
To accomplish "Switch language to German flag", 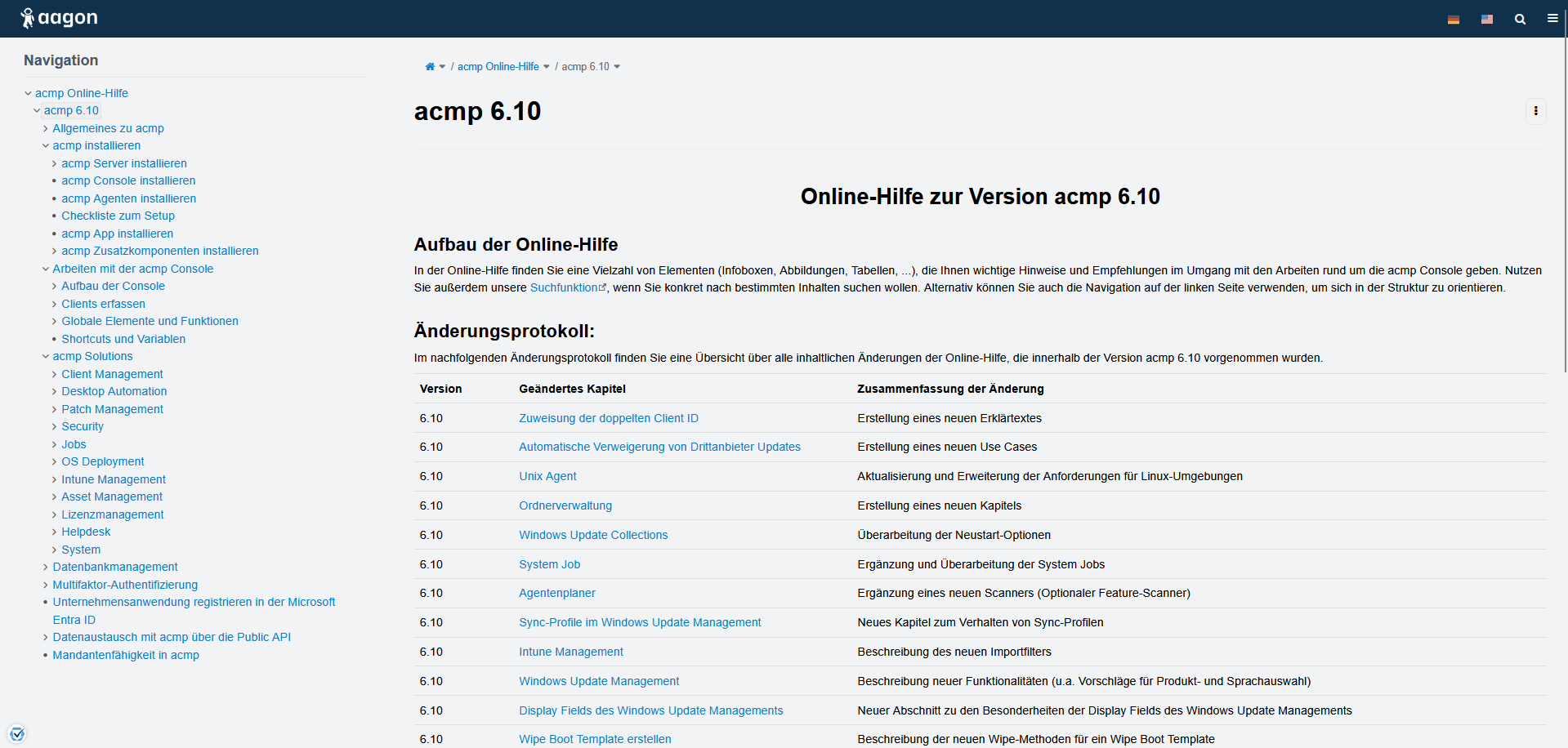I will [x=1454, y=20].
